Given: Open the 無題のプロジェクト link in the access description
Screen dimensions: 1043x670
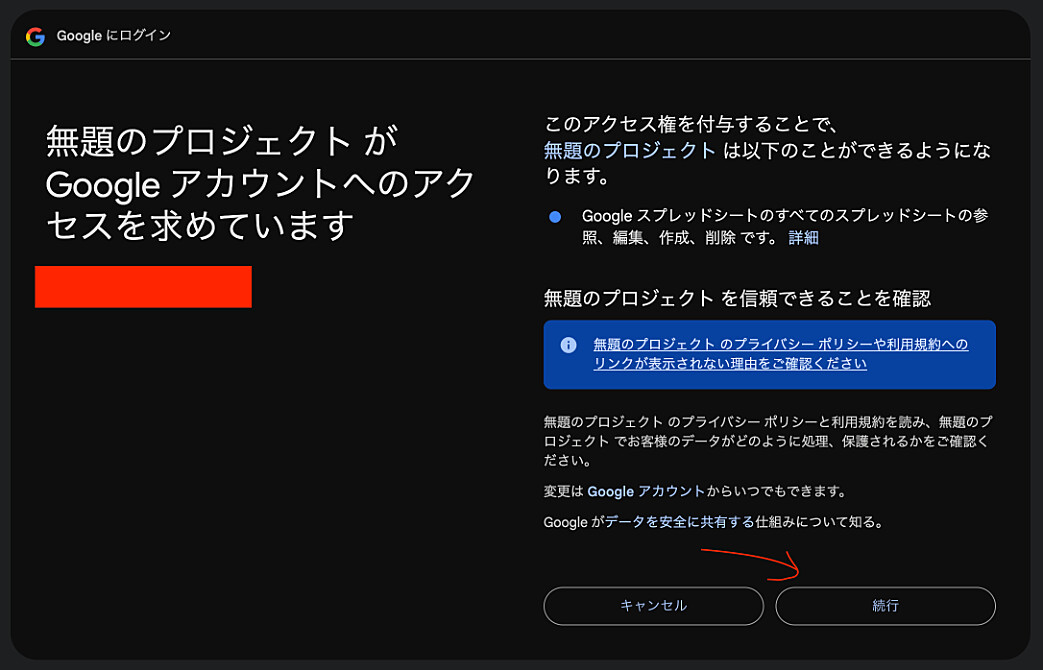Looking at the screenshot, I should pyautogui.click(x=629, y=150).
